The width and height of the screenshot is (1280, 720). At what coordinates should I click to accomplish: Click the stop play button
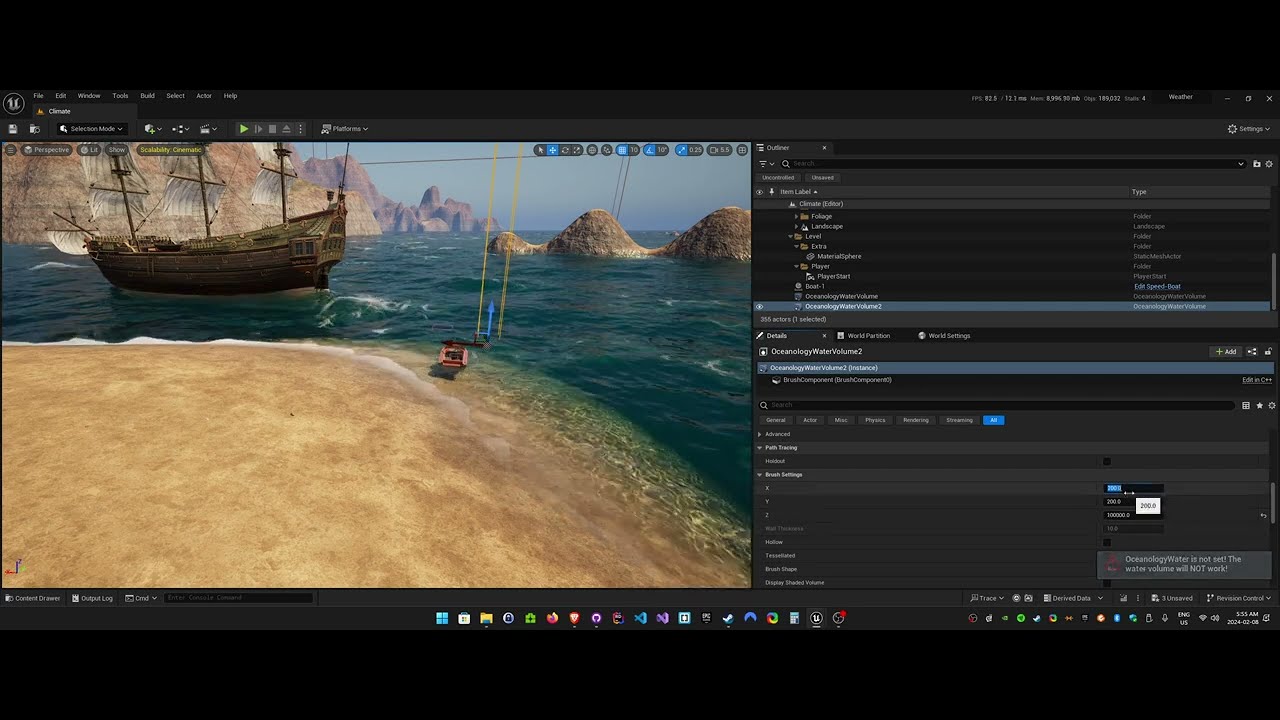coord(272,129)
